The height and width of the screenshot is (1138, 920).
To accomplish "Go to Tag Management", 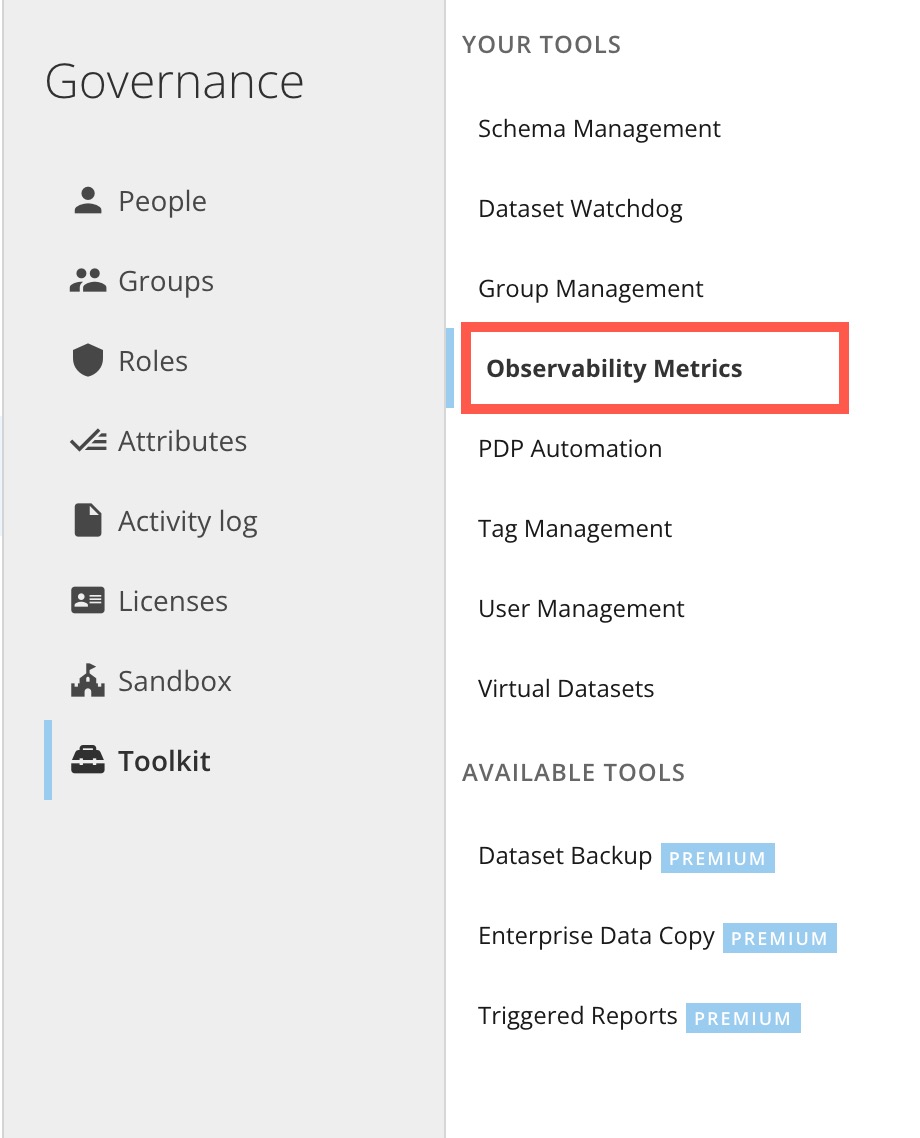I will pos(575,529).
